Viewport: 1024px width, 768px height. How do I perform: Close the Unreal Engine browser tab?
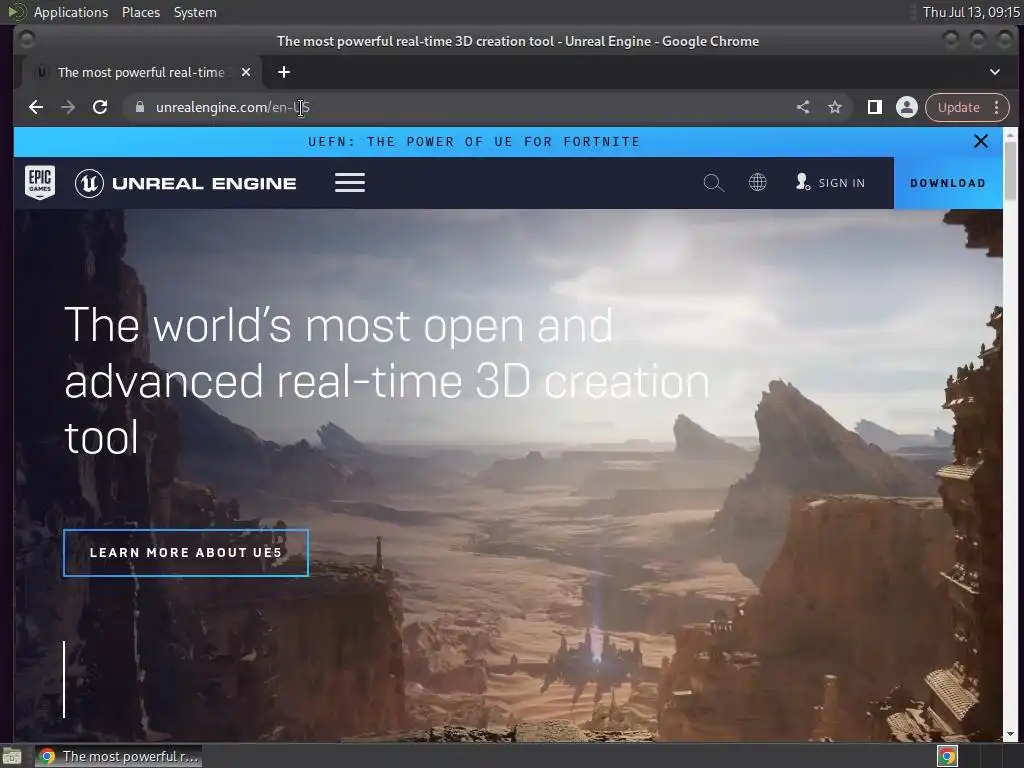tap(246, 72)
